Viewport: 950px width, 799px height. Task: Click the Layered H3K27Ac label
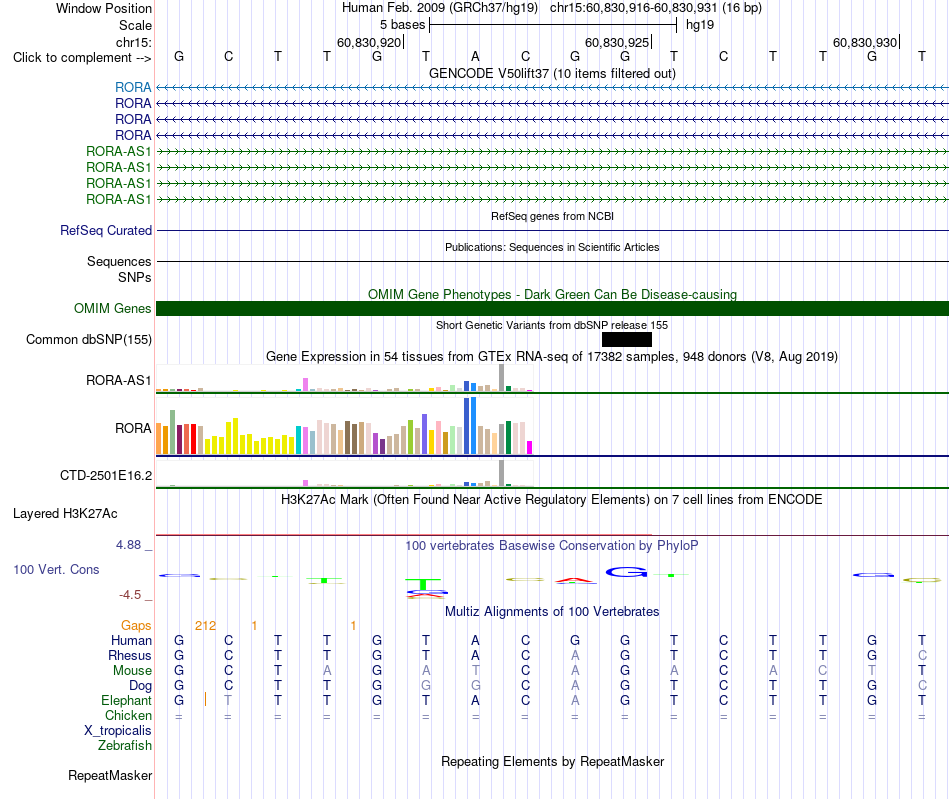point(65,514)
